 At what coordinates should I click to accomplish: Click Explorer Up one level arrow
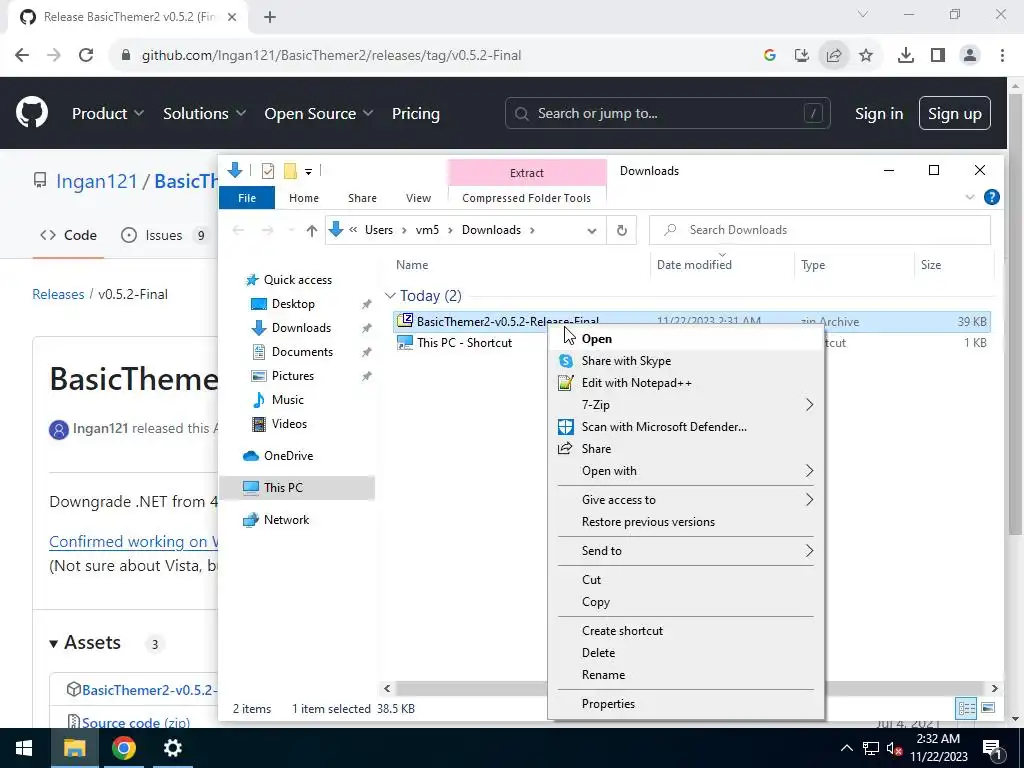pyautogui.click(x=312, y=230)
